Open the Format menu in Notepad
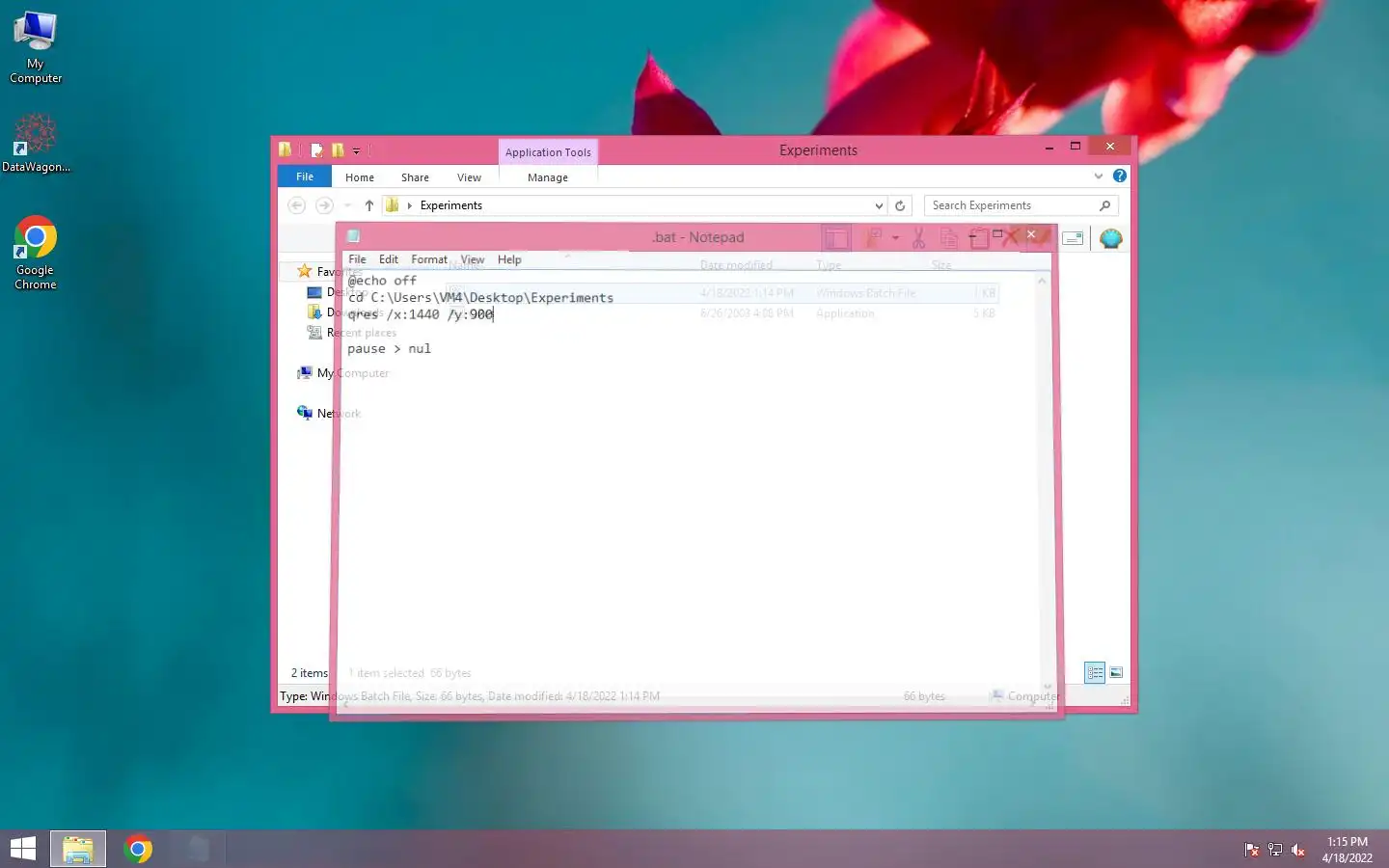 (x=429, y=259)
